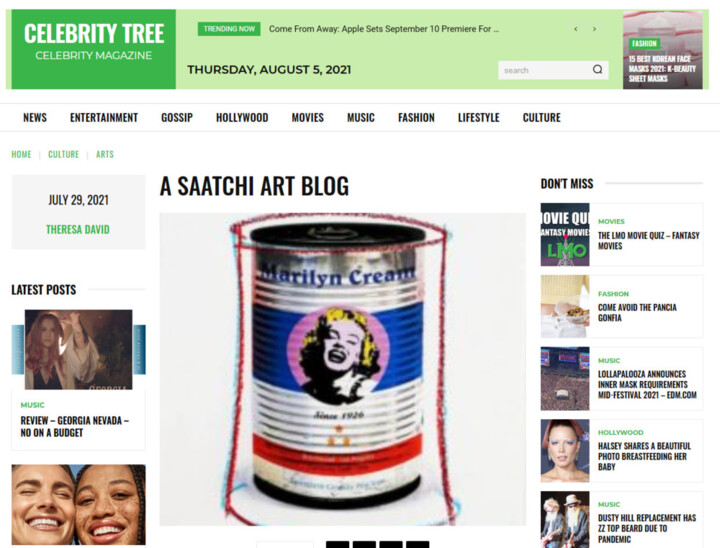Image resolution: width=720 pixels, height=548 pixels.
Task: Open the LMO Movie Quiz thumbnail
Action: tap(565, 235)
